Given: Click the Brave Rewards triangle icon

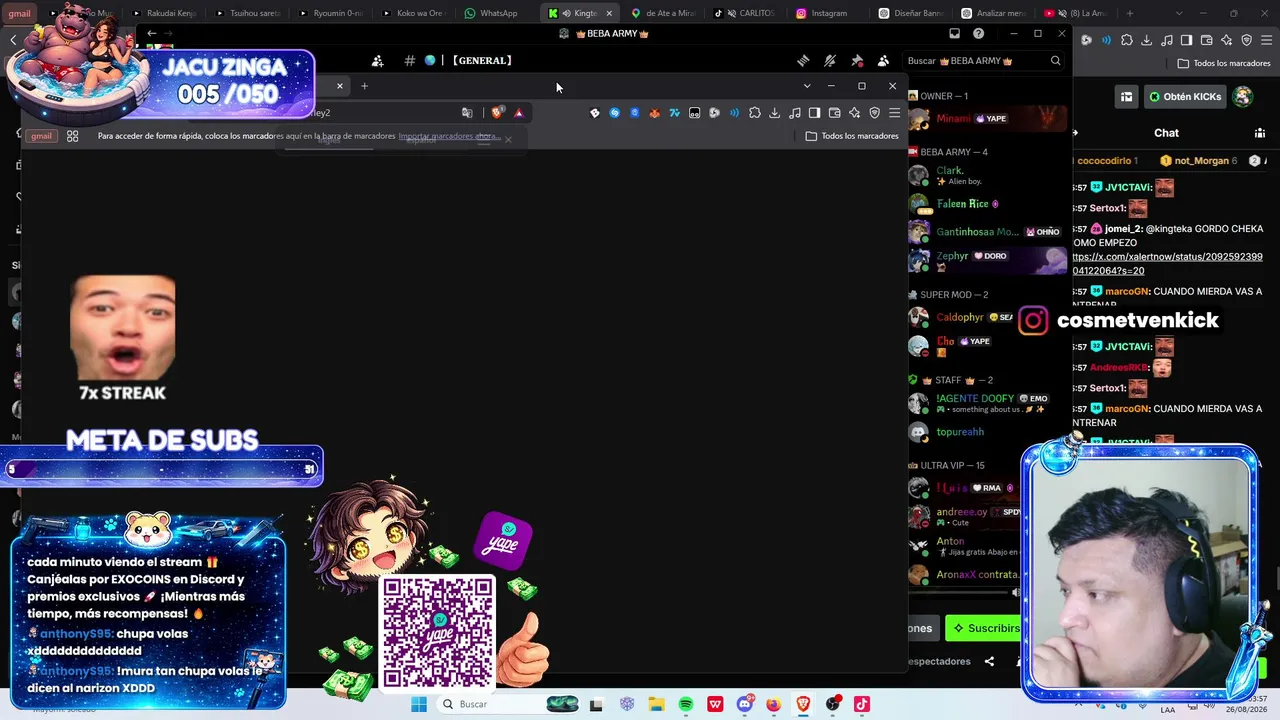Looking at the screenshot, I should point(518,113).
